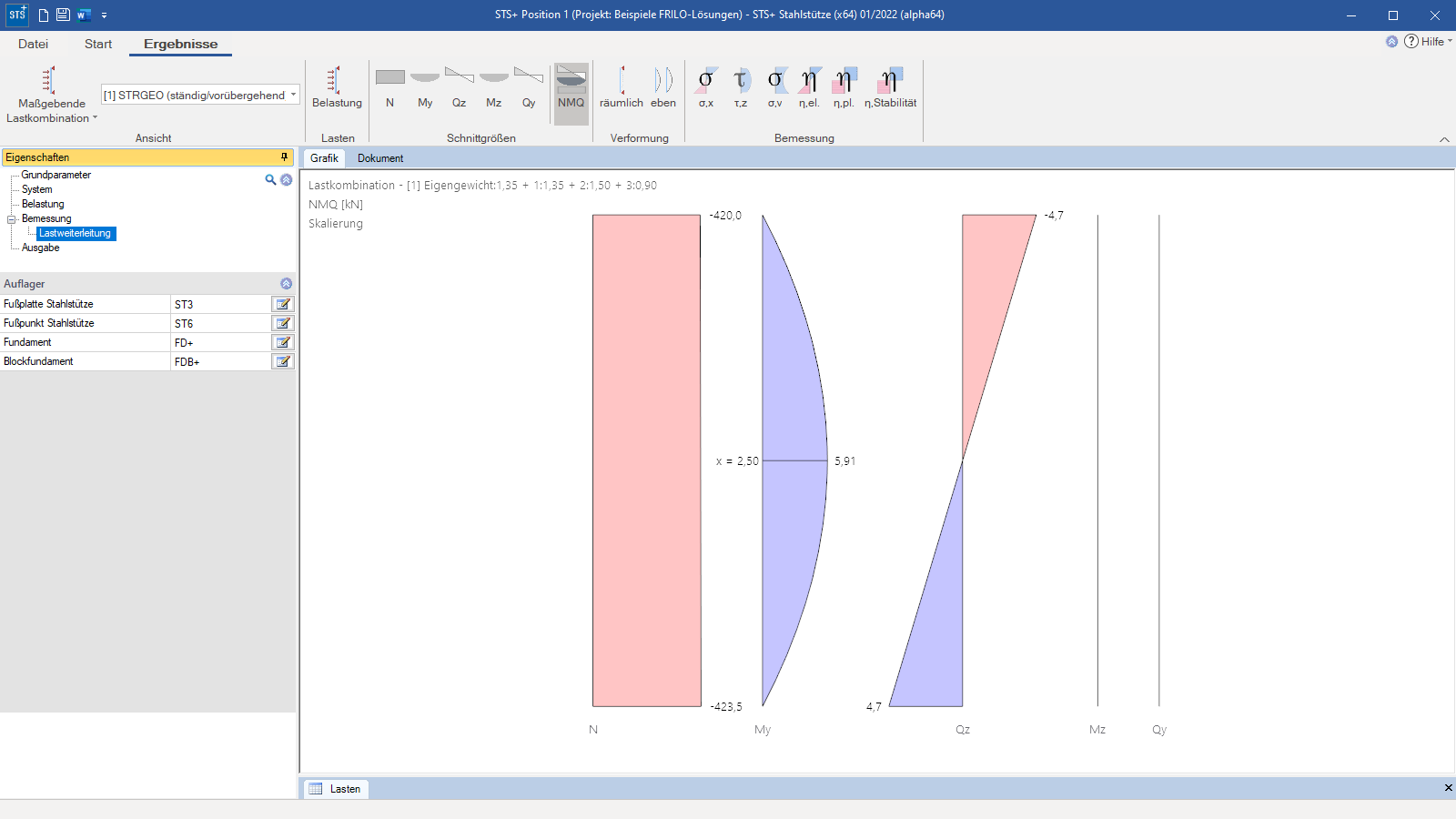Select Ausgabe in the tree
The width and height of the screenshot is (1456, 819).
click(41, 248)
